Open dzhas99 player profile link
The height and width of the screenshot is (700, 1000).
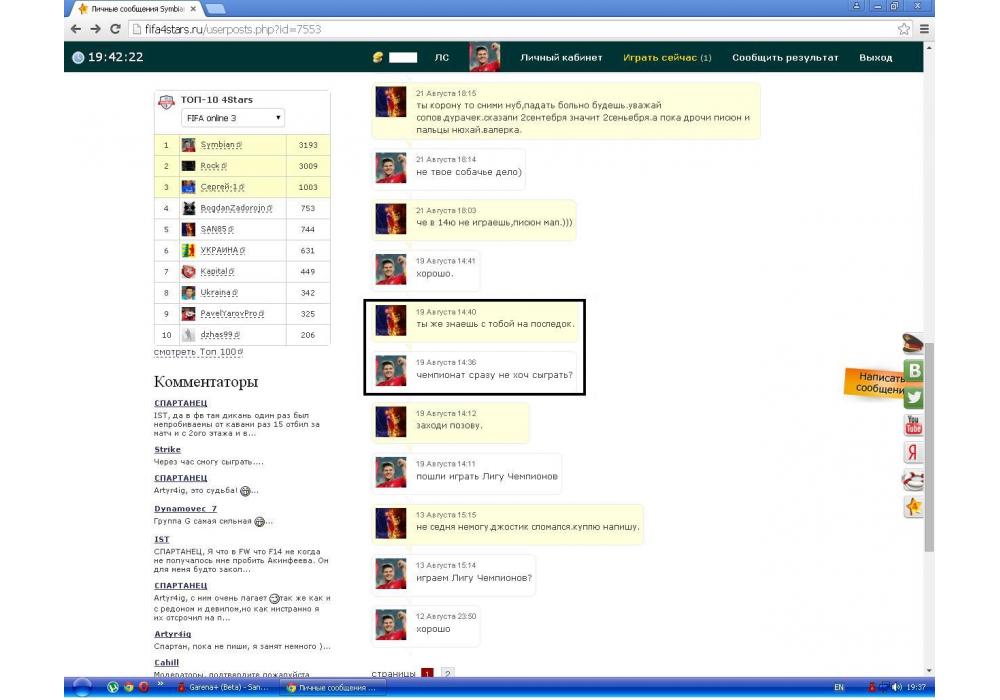(x=221, y=334)
